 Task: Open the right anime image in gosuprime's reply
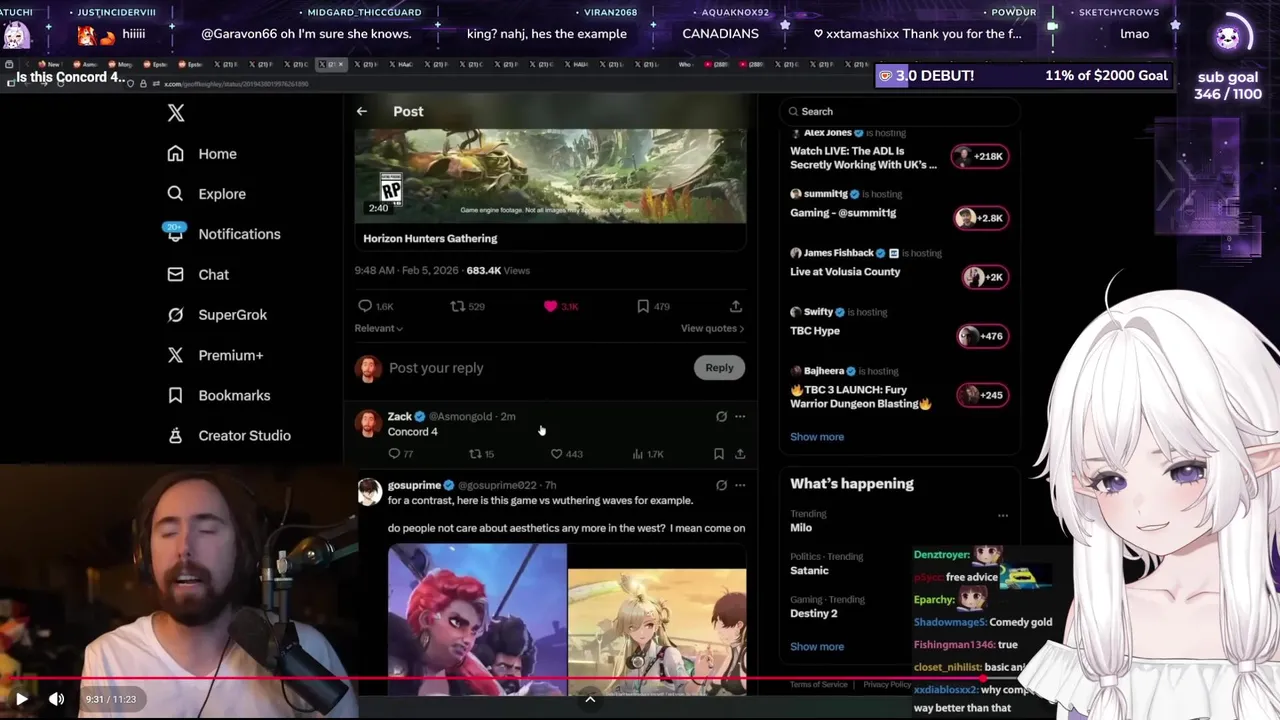click(657, 632)
